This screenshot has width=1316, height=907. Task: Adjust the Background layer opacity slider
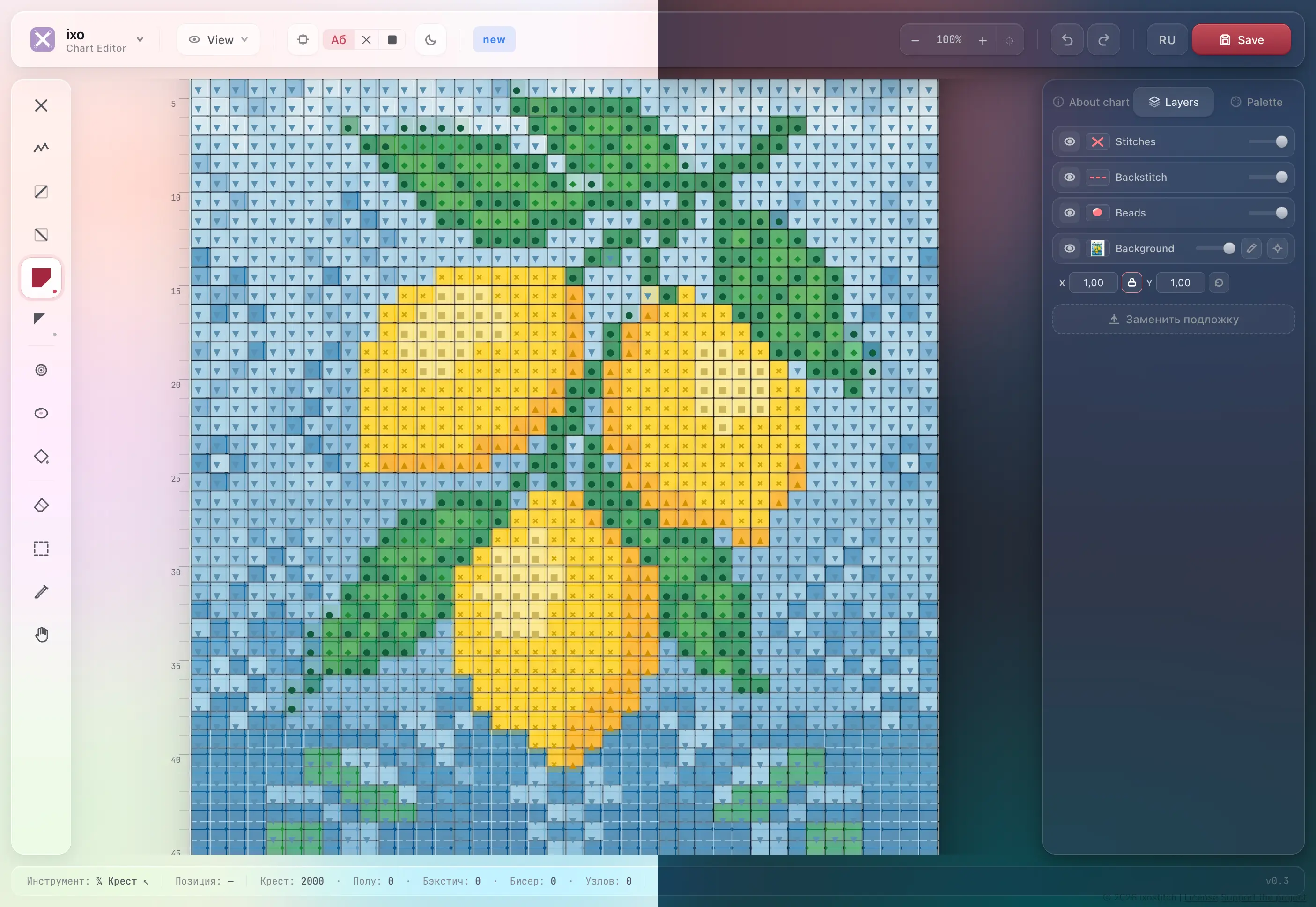pyautogui.click(x=1215, y=248)
